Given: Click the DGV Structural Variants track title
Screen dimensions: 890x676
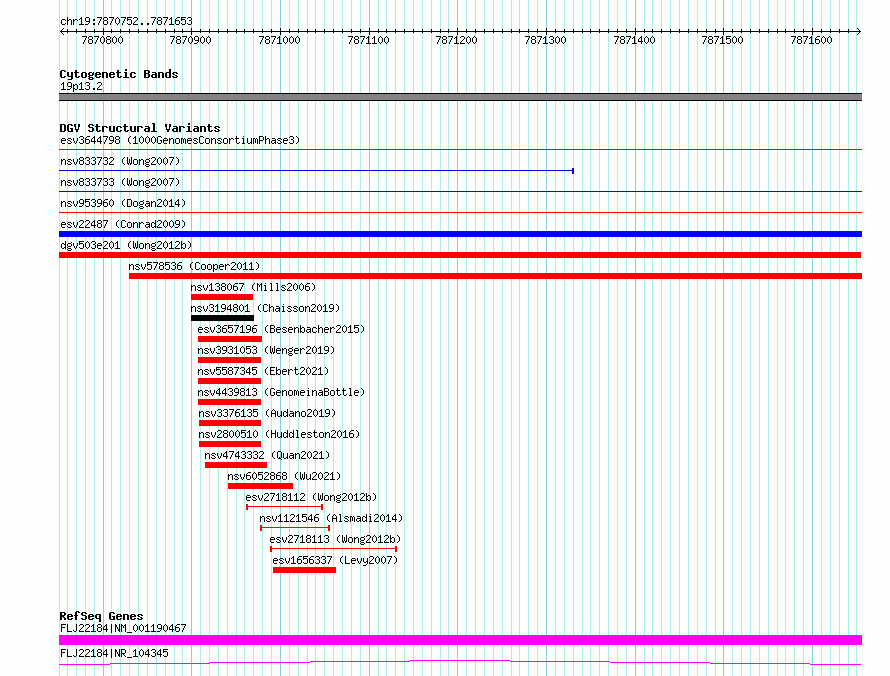Looking at the screenshot, I should [140, 128].
